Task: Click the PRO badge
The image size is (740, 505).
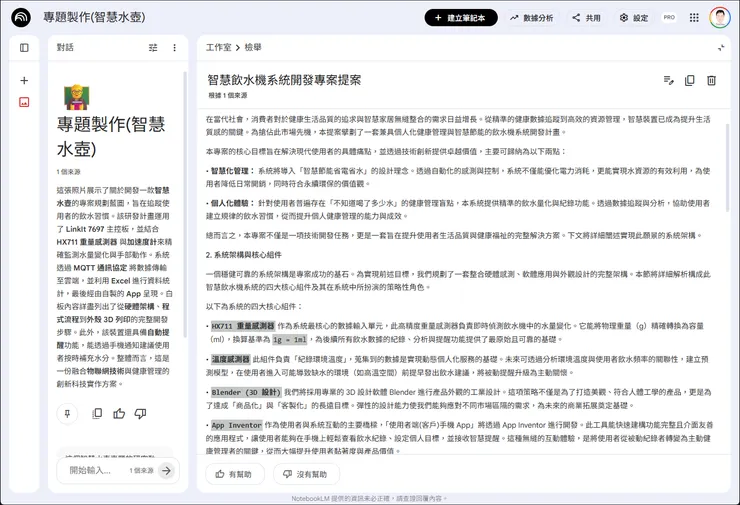Action: tap(669, 17)
